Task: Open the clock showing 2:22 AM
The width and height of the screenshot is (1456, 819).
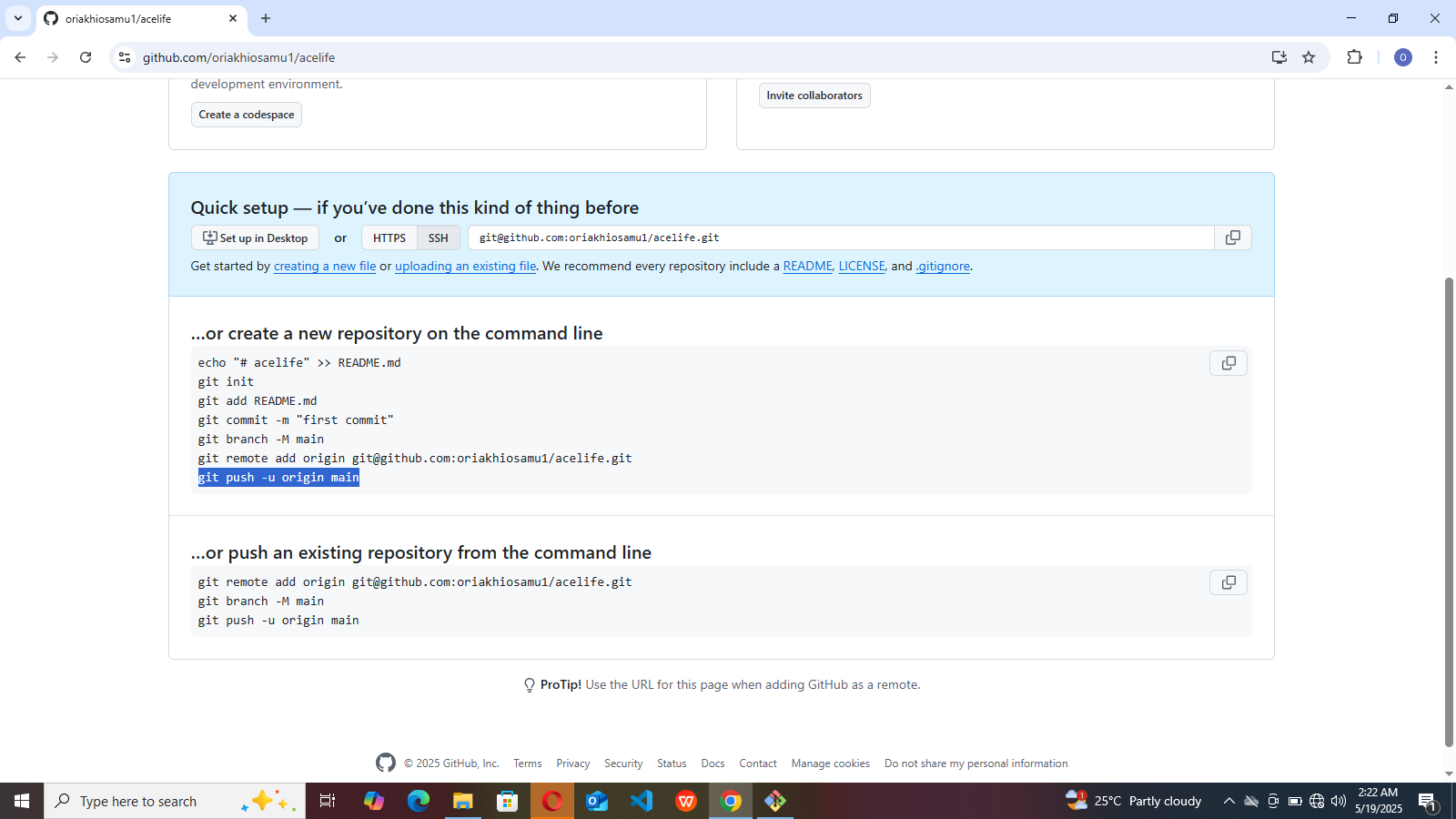Action: 1378,801
